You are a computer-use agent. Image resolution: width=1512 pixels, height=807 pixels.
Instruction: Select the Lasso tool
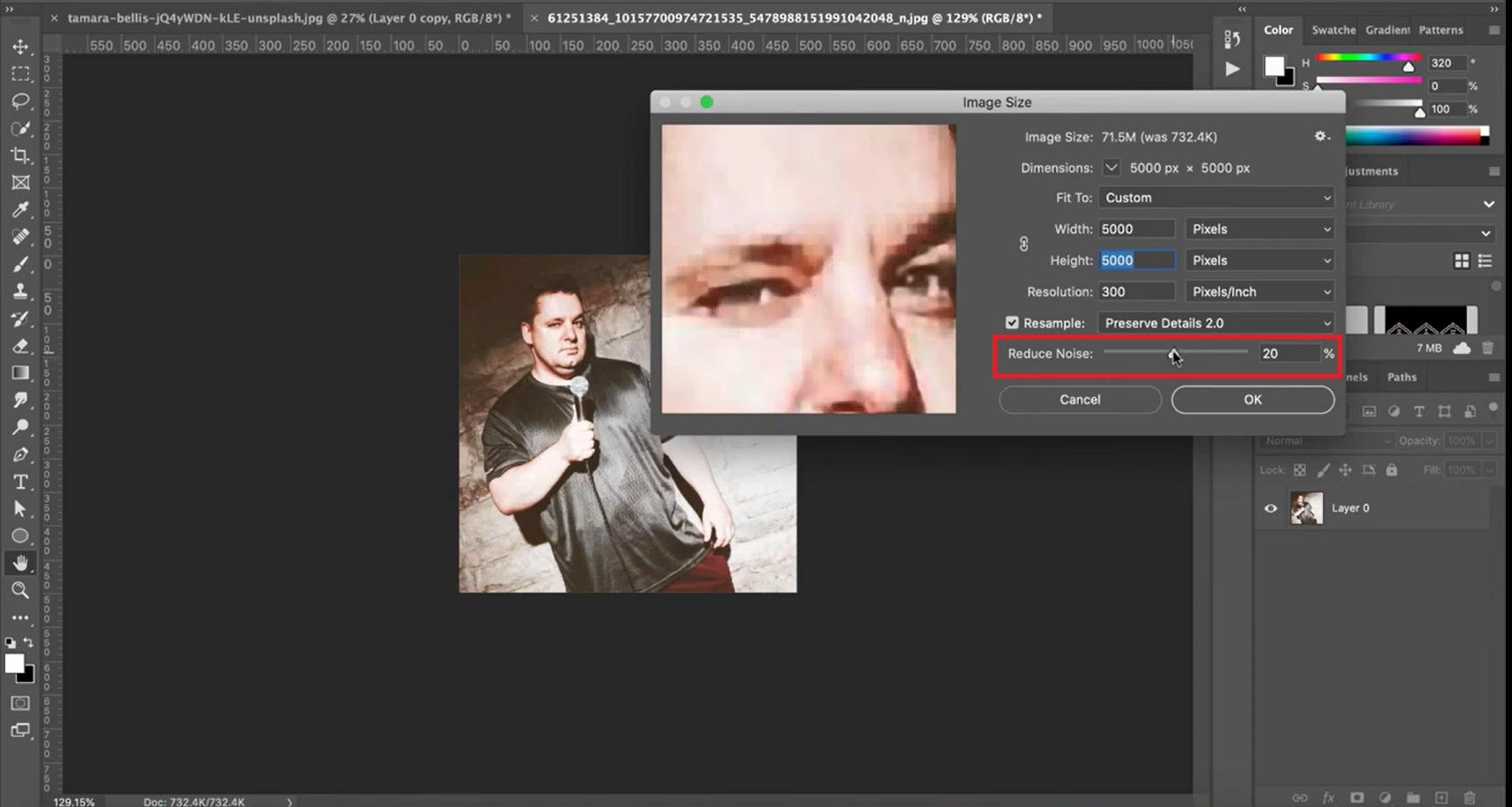20,101
